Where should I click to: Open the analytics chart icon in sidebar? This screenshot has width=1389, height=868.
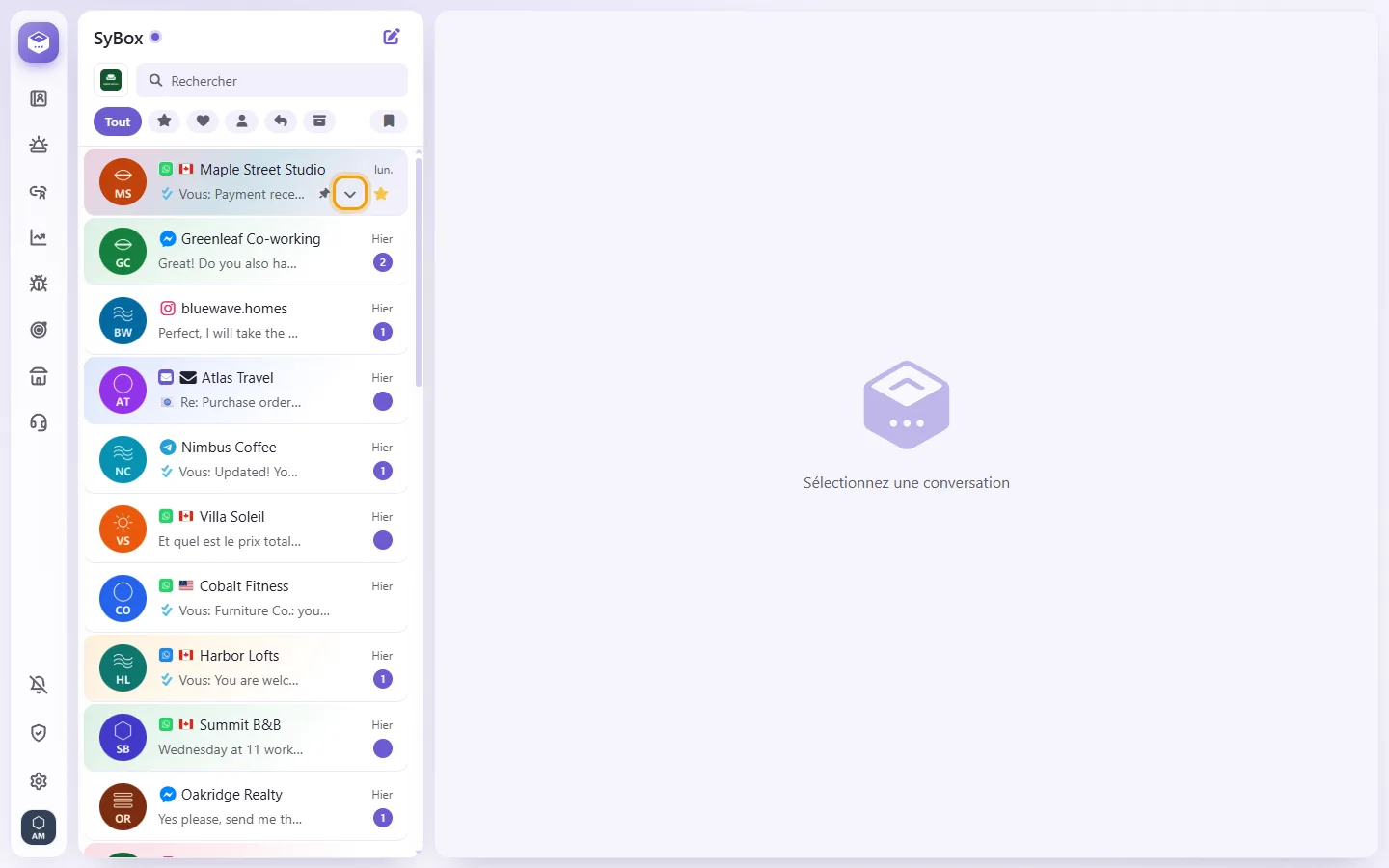[39, 237]
